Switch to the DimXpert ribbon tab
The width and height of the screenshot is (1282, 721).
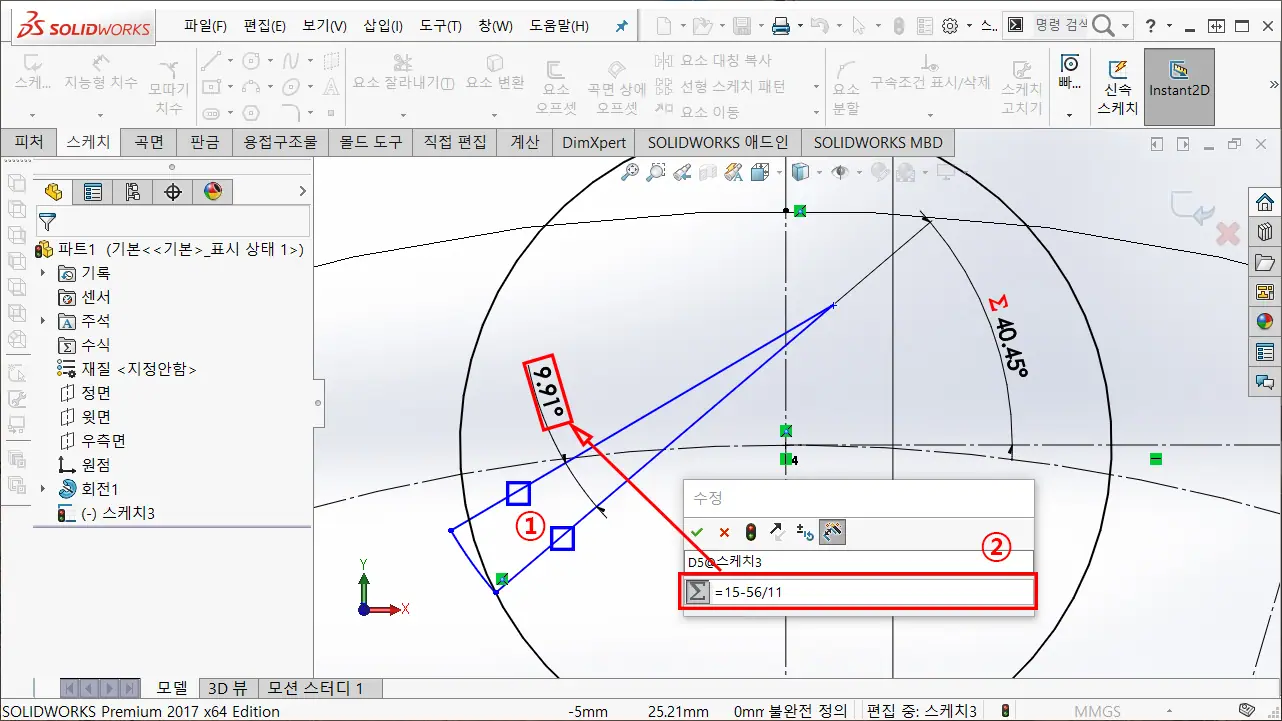pos(594,142)
